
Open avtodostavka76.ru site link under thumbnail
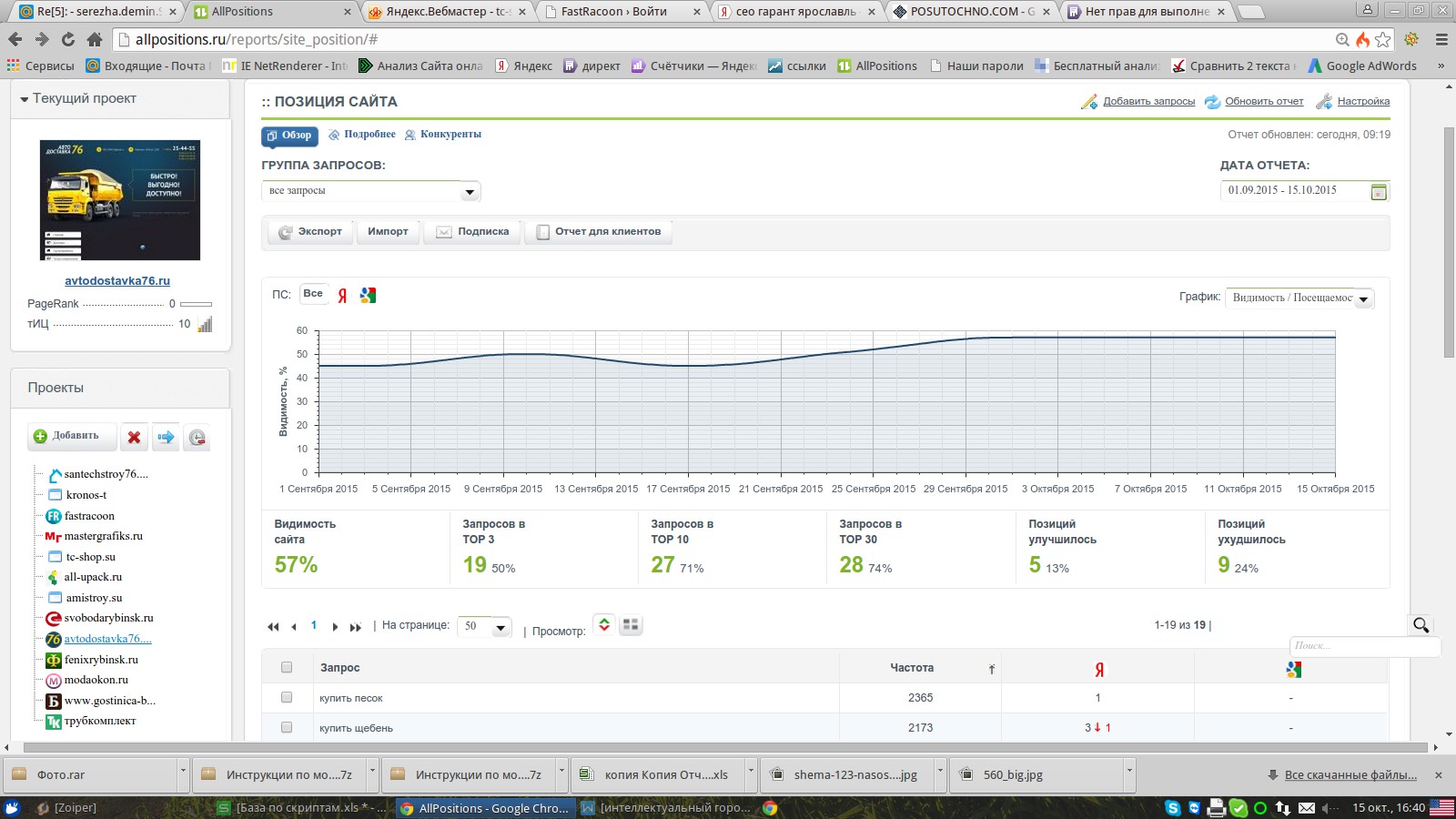(x=117, y=281)
